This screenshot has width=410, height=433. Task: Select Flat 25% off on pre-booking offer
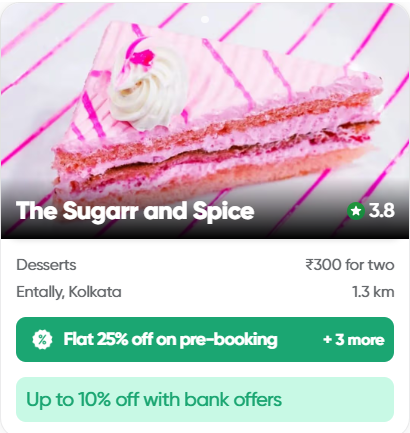click(170, 340)
